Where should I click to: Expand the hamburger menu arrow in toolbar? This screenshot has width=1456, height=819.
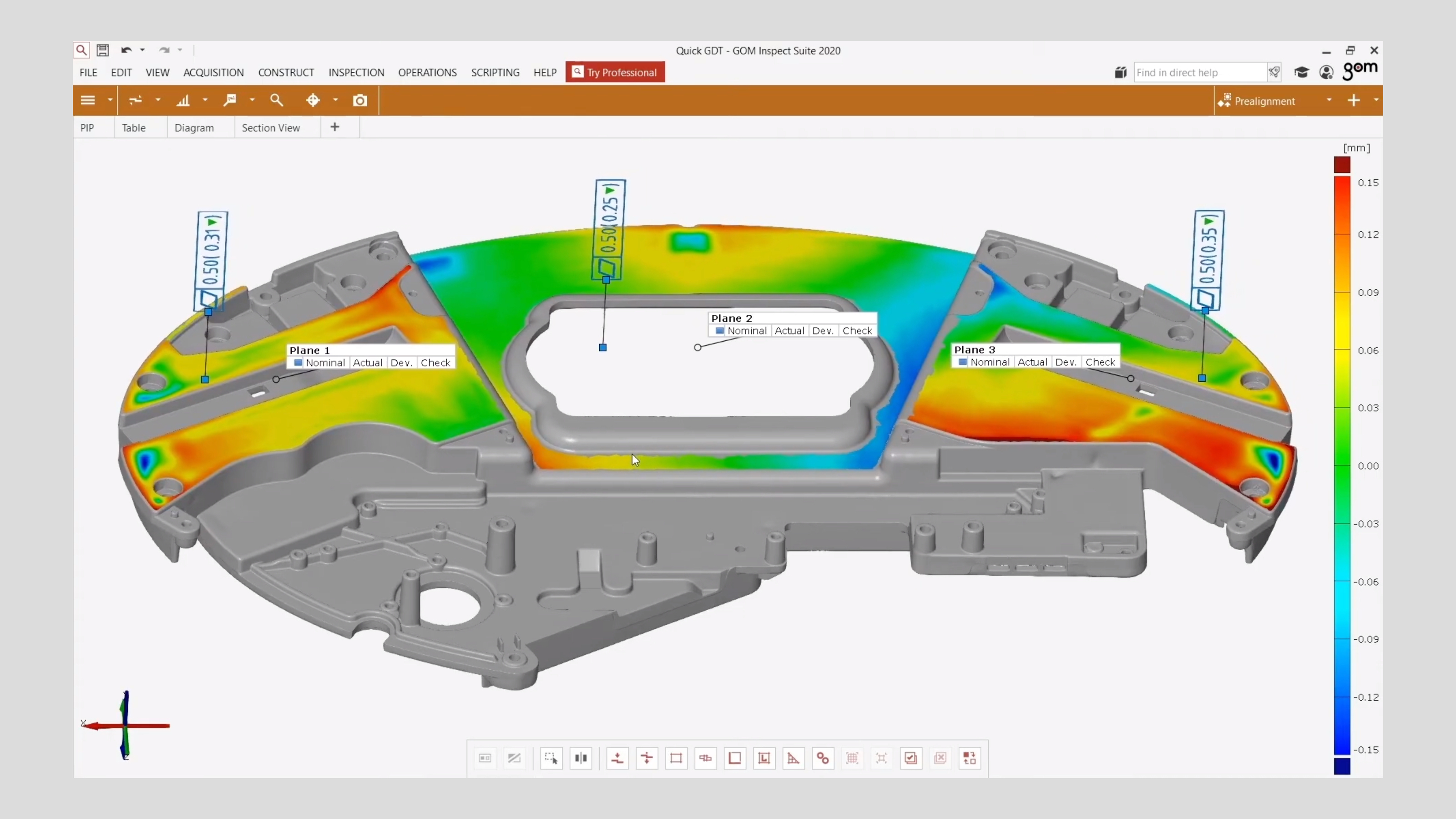[110, 100]
